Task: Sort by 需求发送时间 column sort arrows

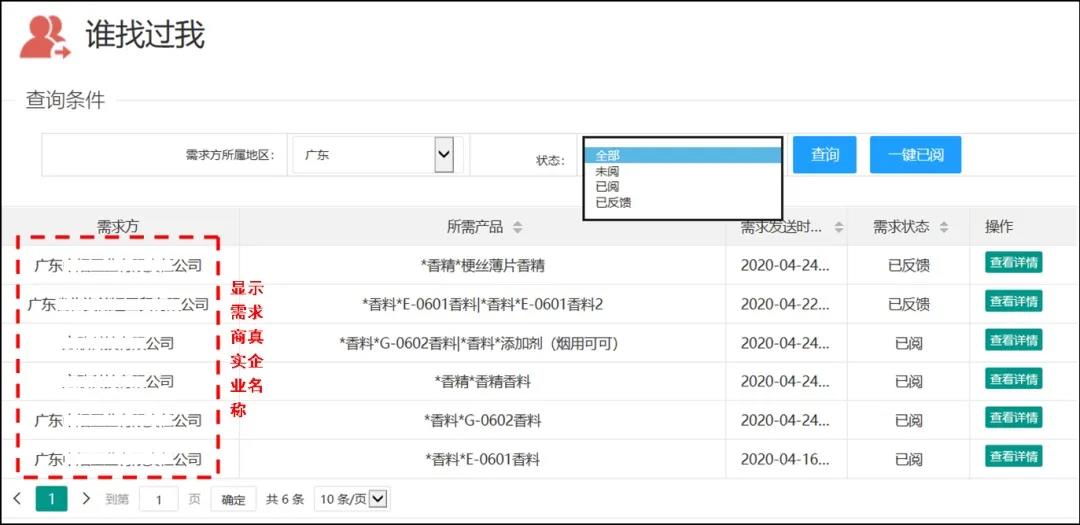Action: point(838,227)
